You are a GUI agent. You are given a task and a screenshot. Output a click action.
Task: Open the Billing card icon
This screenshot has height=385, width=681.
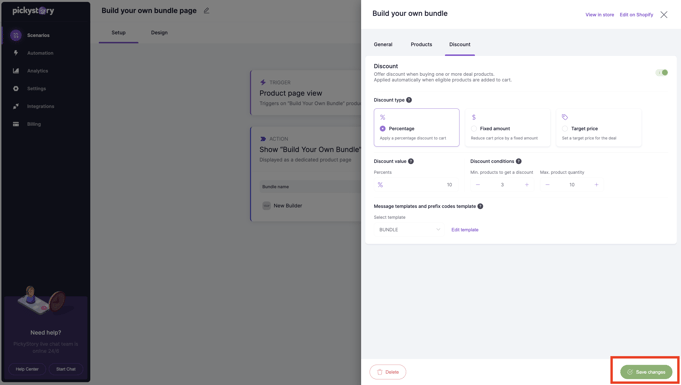pyautogui.click(x=16, y=124)
